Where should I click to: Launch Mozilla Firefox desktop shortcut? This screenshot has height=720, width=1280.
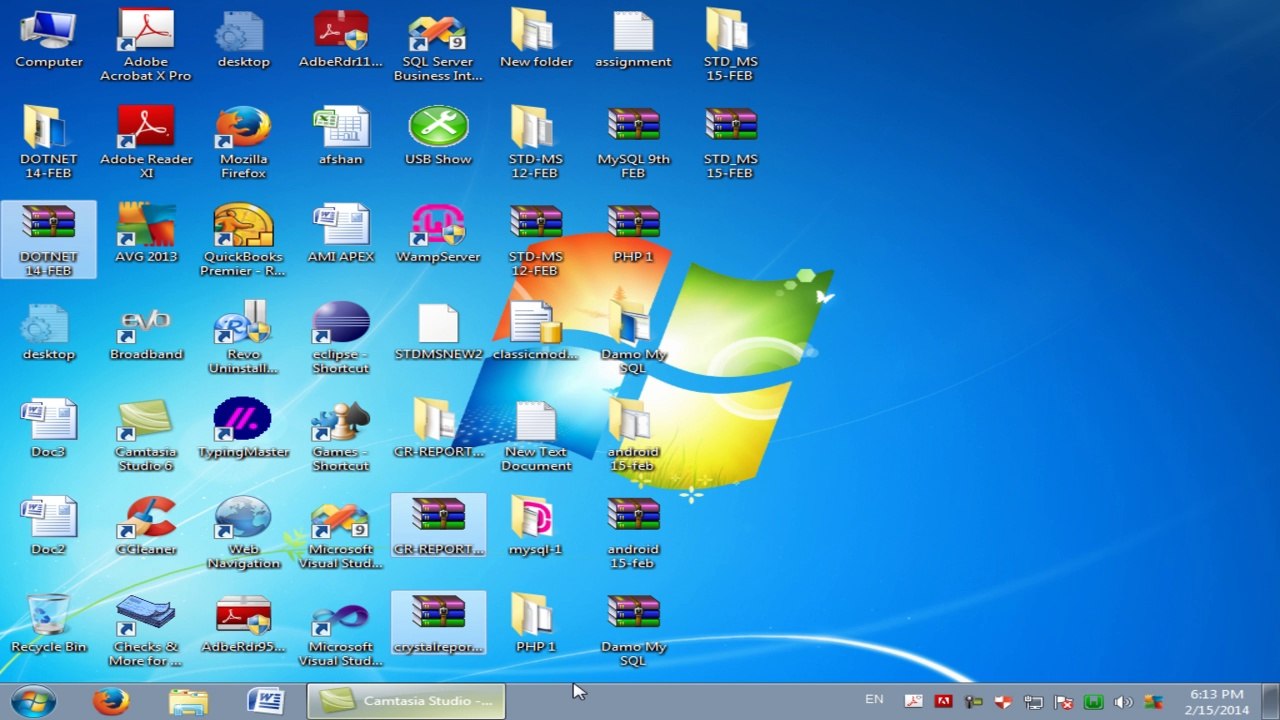coord(243,143)
